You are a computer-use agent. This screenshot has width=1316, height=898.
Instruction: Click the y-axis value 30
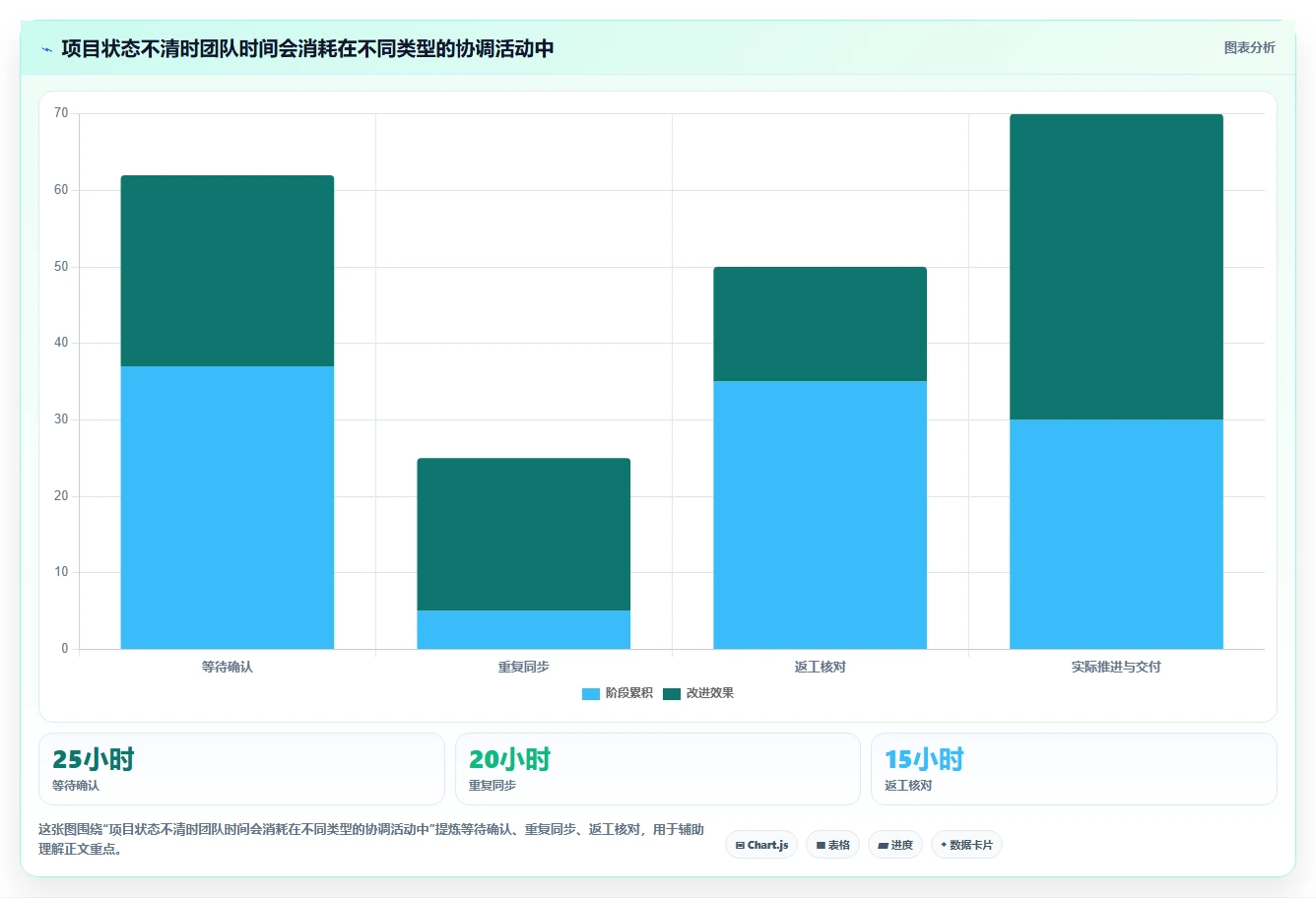point(62,419)
